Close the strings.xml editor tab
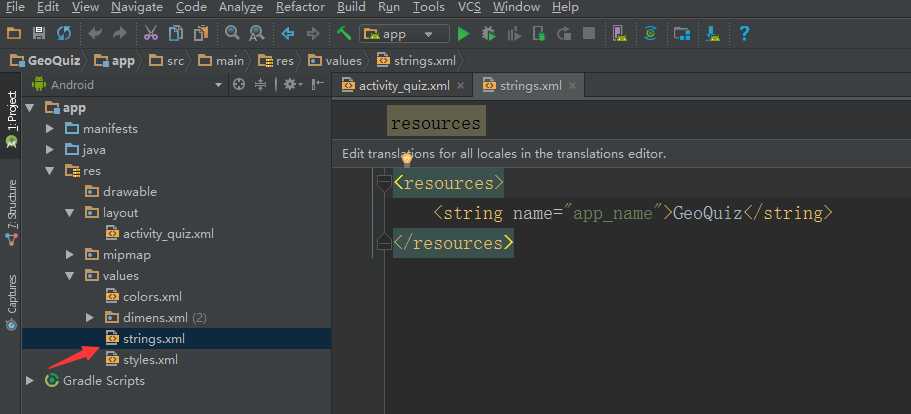 [572, 85]
